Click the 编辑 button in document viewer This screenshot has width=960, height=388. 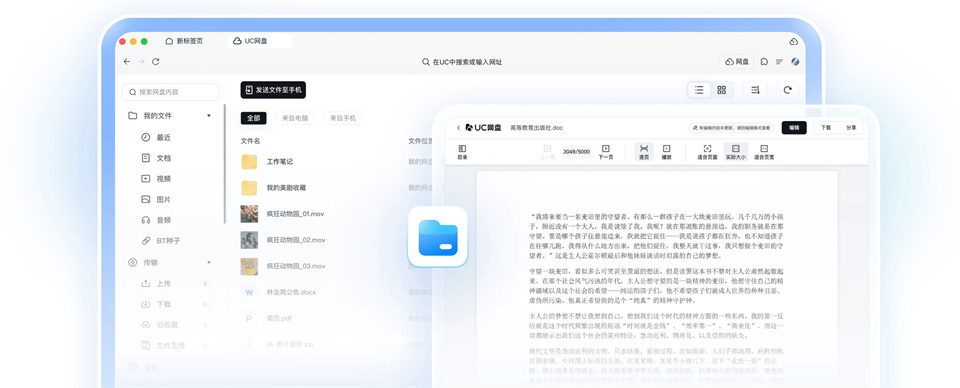point(794,128)
